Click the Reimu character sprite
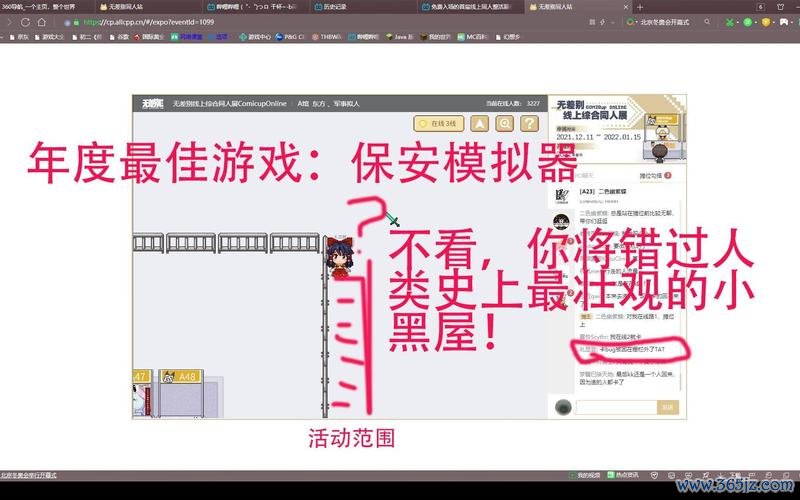 click(x=339, y=258)
